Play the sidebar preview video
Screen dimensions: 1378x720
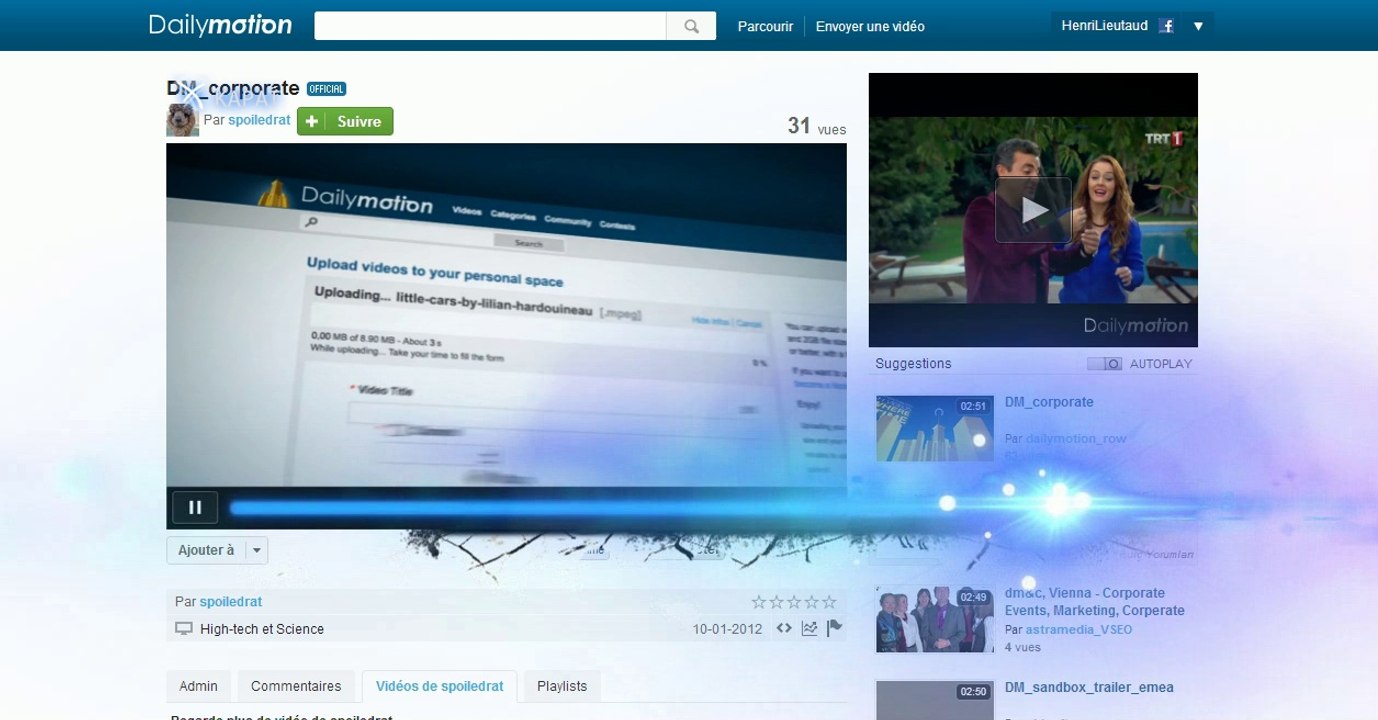pyautogui.click(x=1033, y=210)
